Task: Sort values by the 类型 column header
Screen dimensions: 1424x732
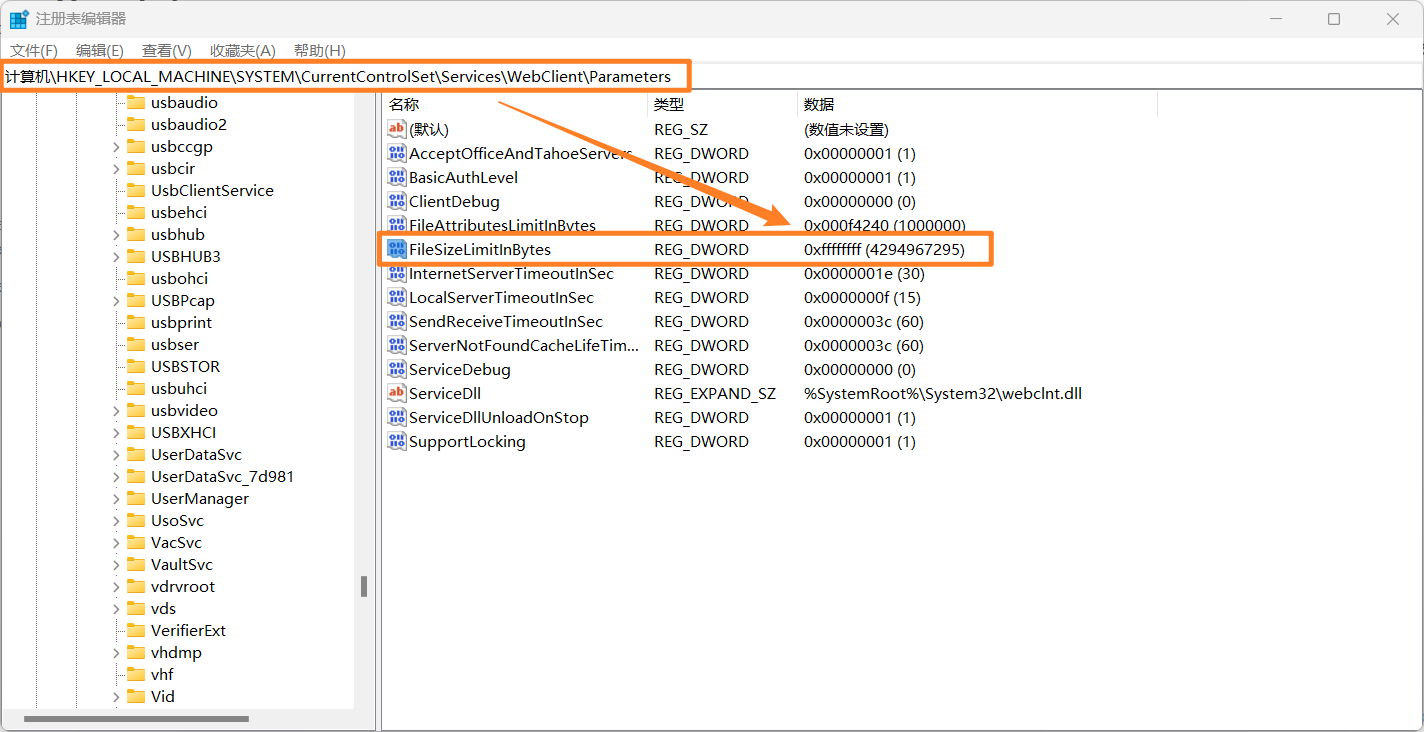Action: point(722,104)
